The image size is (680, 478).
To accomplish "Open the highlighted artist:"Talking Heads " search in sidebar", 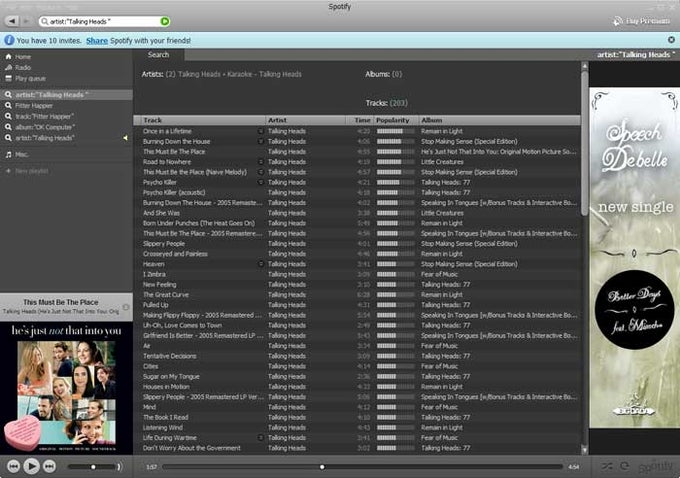I will pyautogui.click(x=66, y=95).
